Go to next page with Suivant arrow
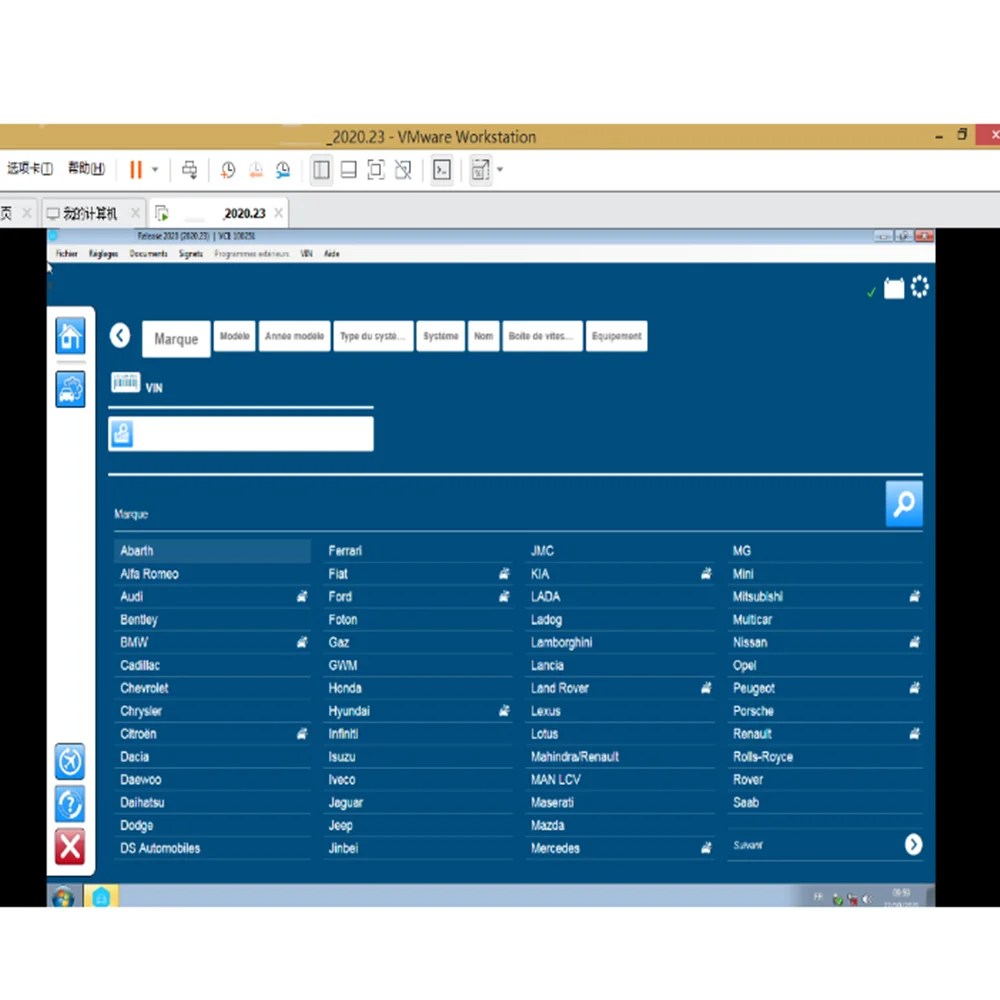The height and width of the screenshot is (1000, 1000). click(x=913, y=844)
